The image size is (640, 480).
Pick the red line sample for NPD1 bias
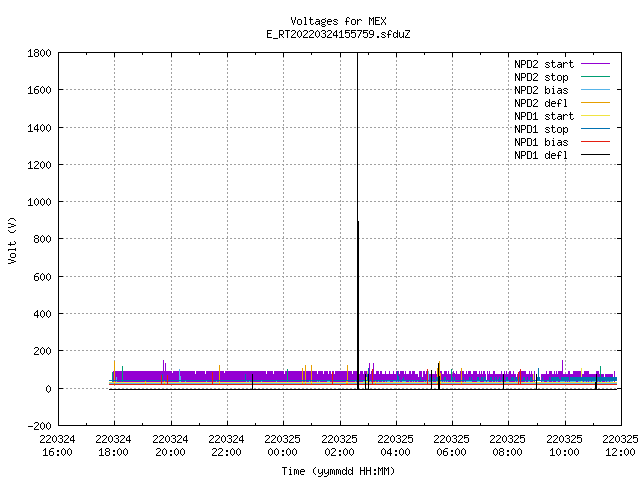(x=595, y=142)
